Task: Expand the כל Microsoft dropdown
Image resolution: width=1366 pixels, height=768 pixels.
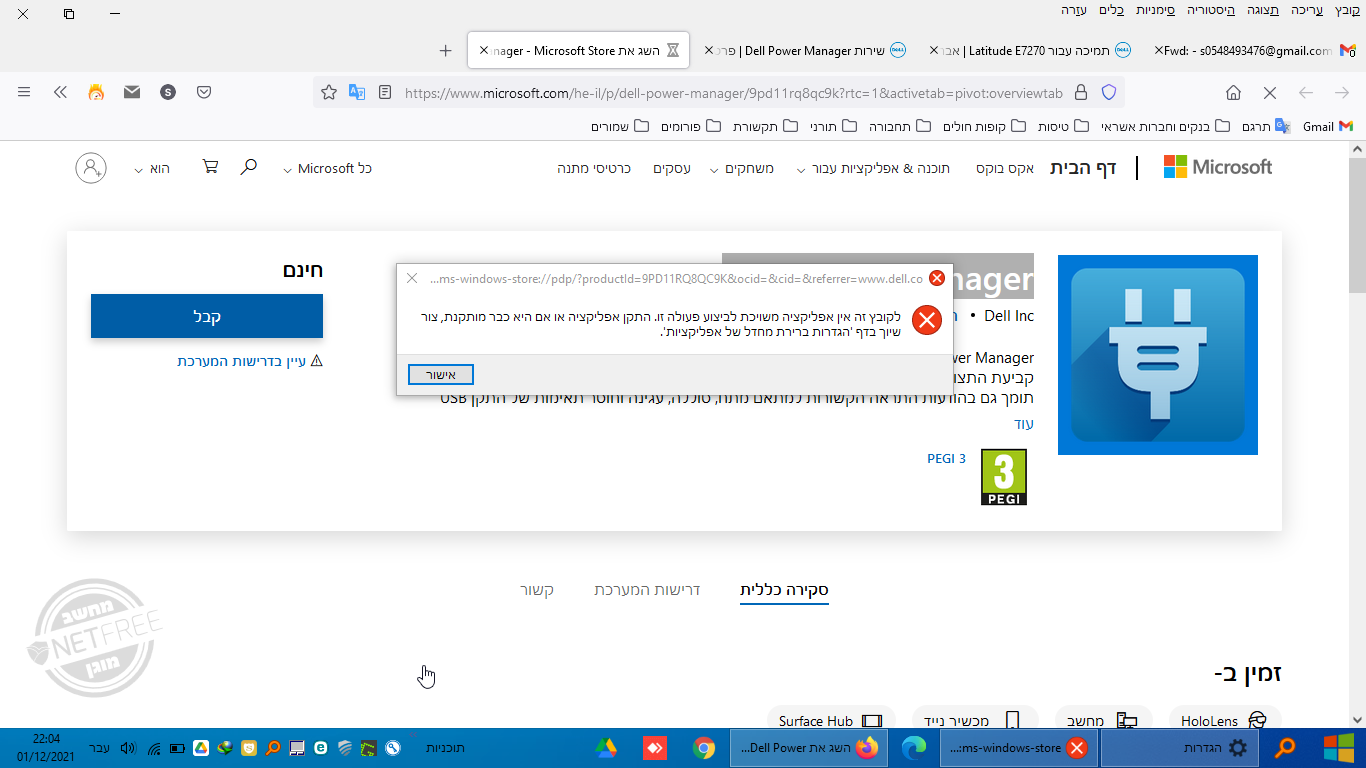Action: (x=327, y=169)
